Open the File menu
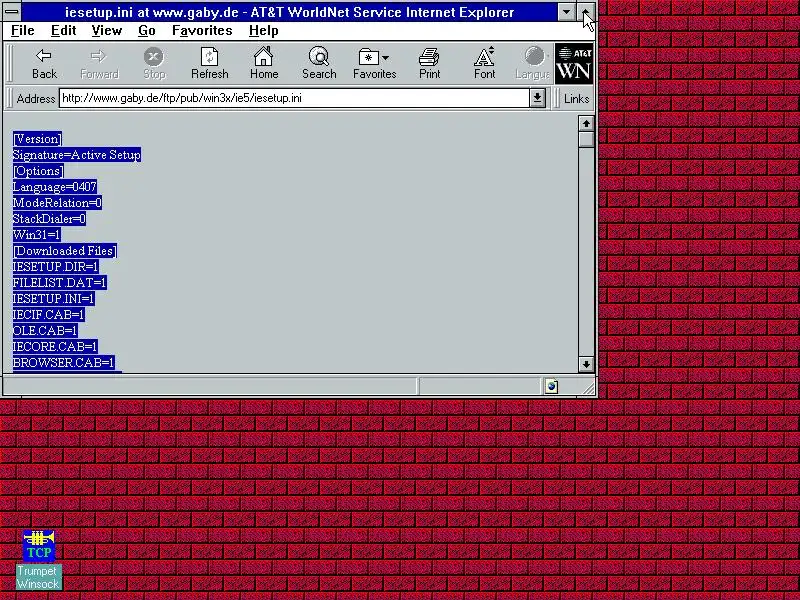This screenshot has height=600, width=800. click(22, 31)
